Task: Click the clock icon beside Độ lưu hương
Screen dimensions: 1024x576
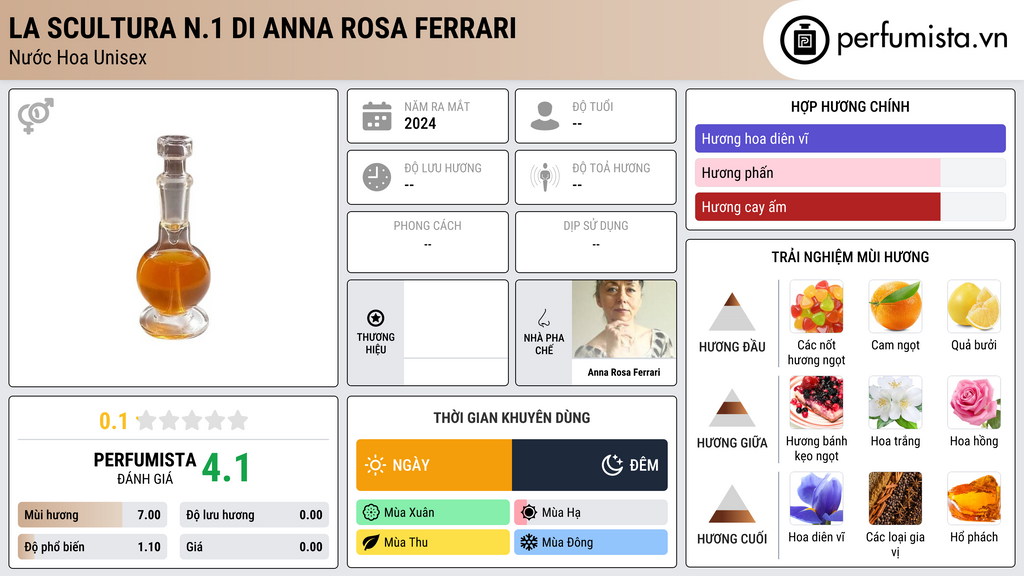Action: pyautogui.click(x=377, y=177)
